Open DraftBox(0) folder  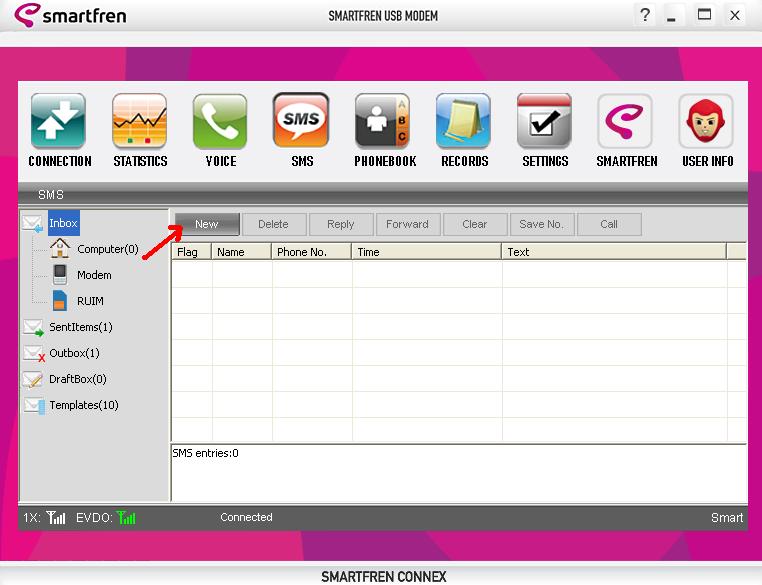point(78,379)
